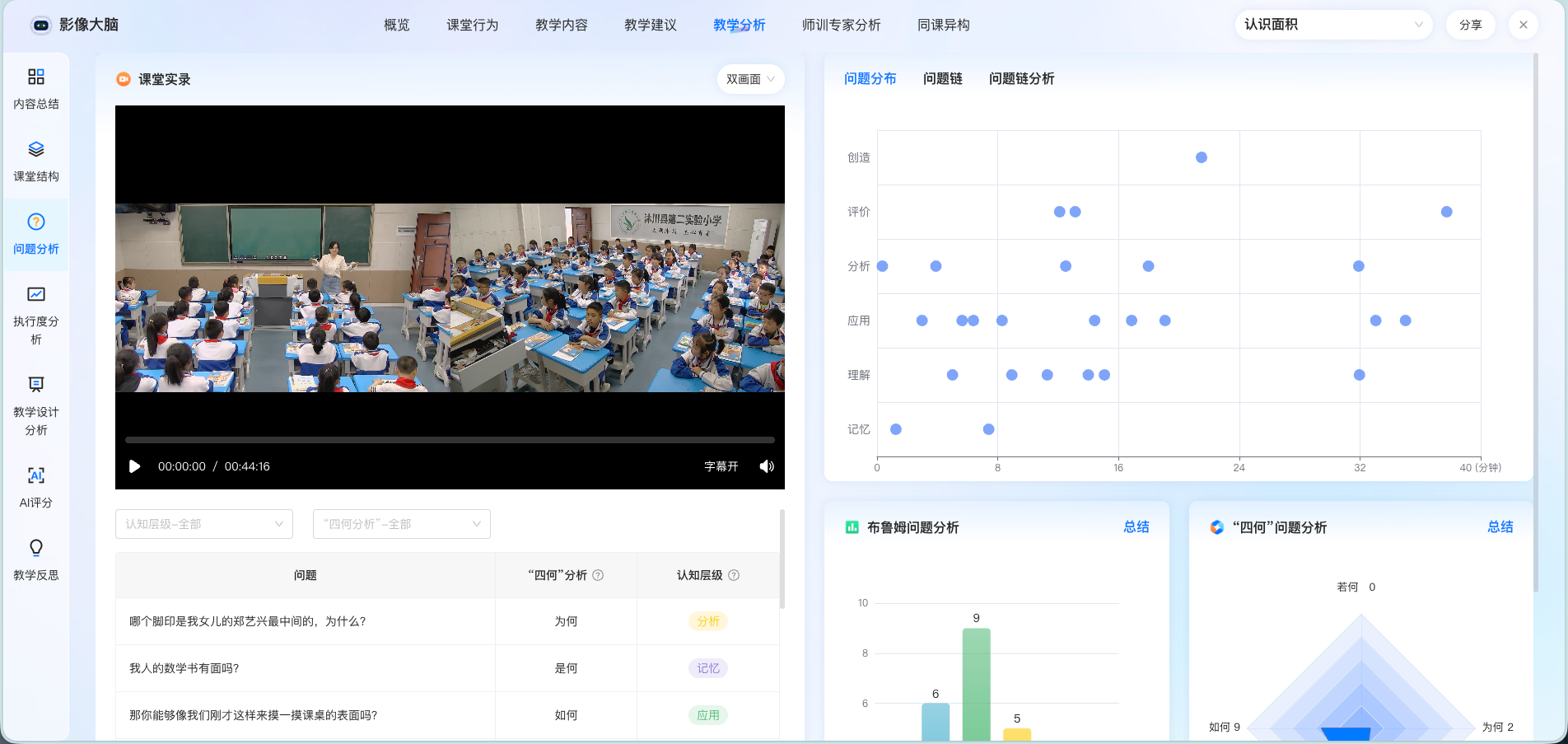
Task: Open the 内容总结 sidebar icon
Action: (36, 77)
